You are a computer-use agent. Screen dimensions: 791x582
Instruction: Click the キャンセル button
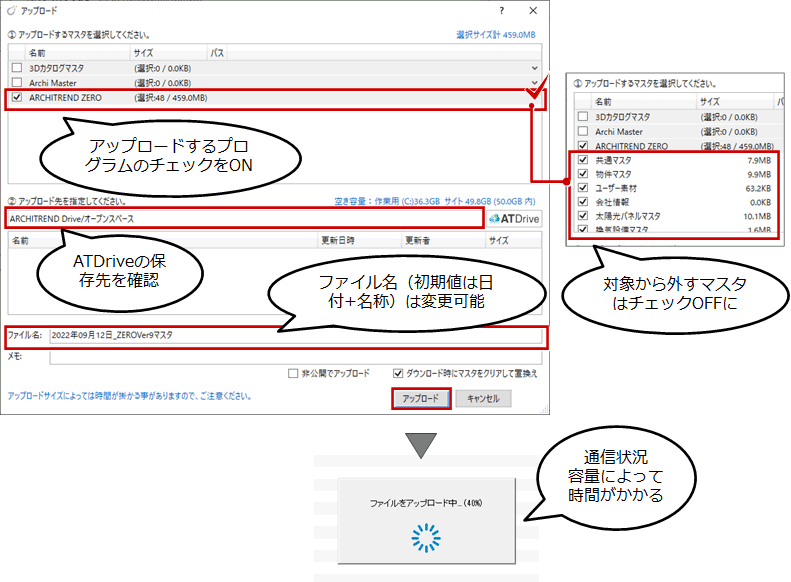(x=483, y=398)
